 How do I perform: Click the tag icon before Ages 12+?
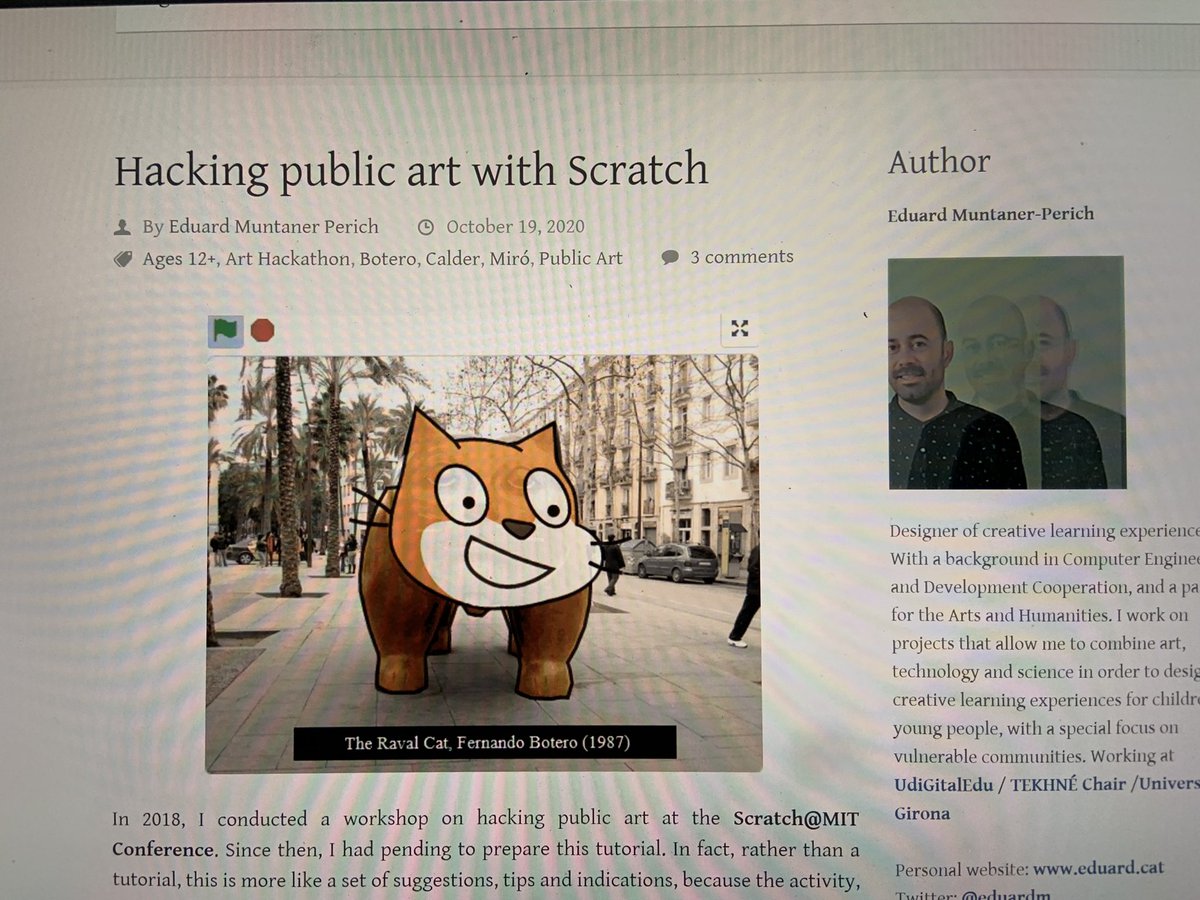click(x=123, y=260)
